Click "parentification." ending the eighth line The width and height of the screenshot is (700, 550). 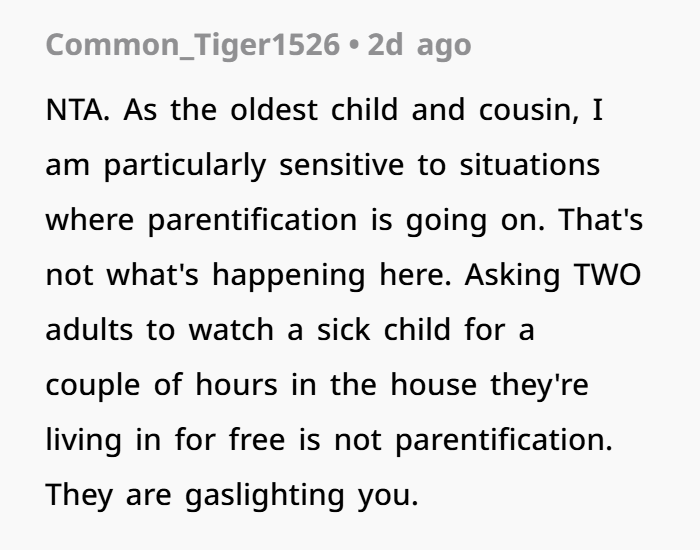coord(504,441)
